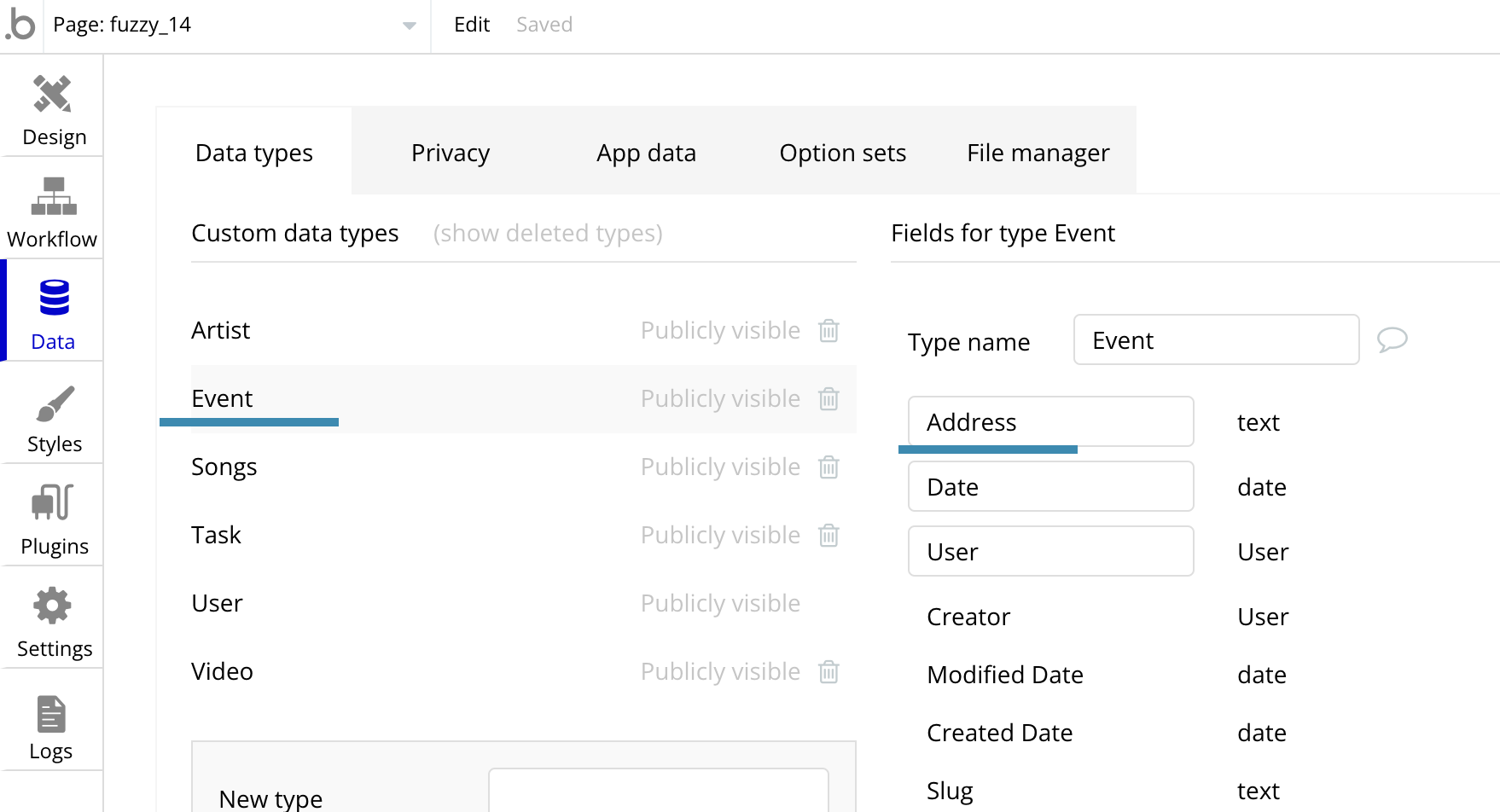Open the Edit menu
The height and width of the screenshot is (812, 1500).
(472, 25)
